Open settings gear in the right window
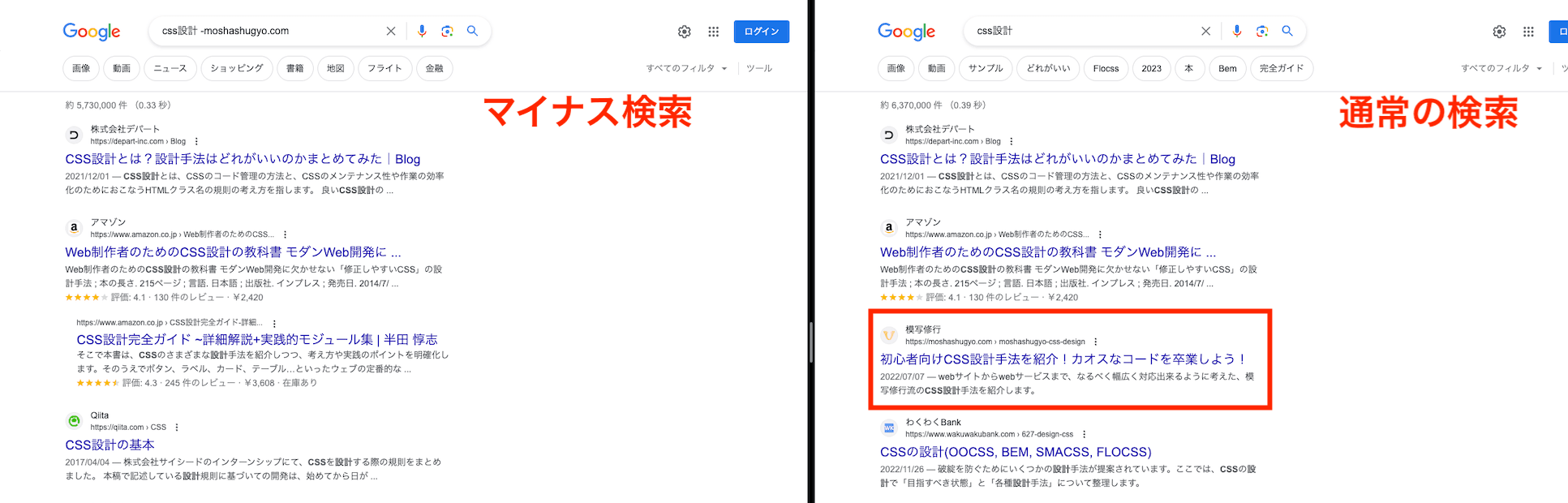Viewport: 1568px width, 503px height. (x=1499, y=32)
